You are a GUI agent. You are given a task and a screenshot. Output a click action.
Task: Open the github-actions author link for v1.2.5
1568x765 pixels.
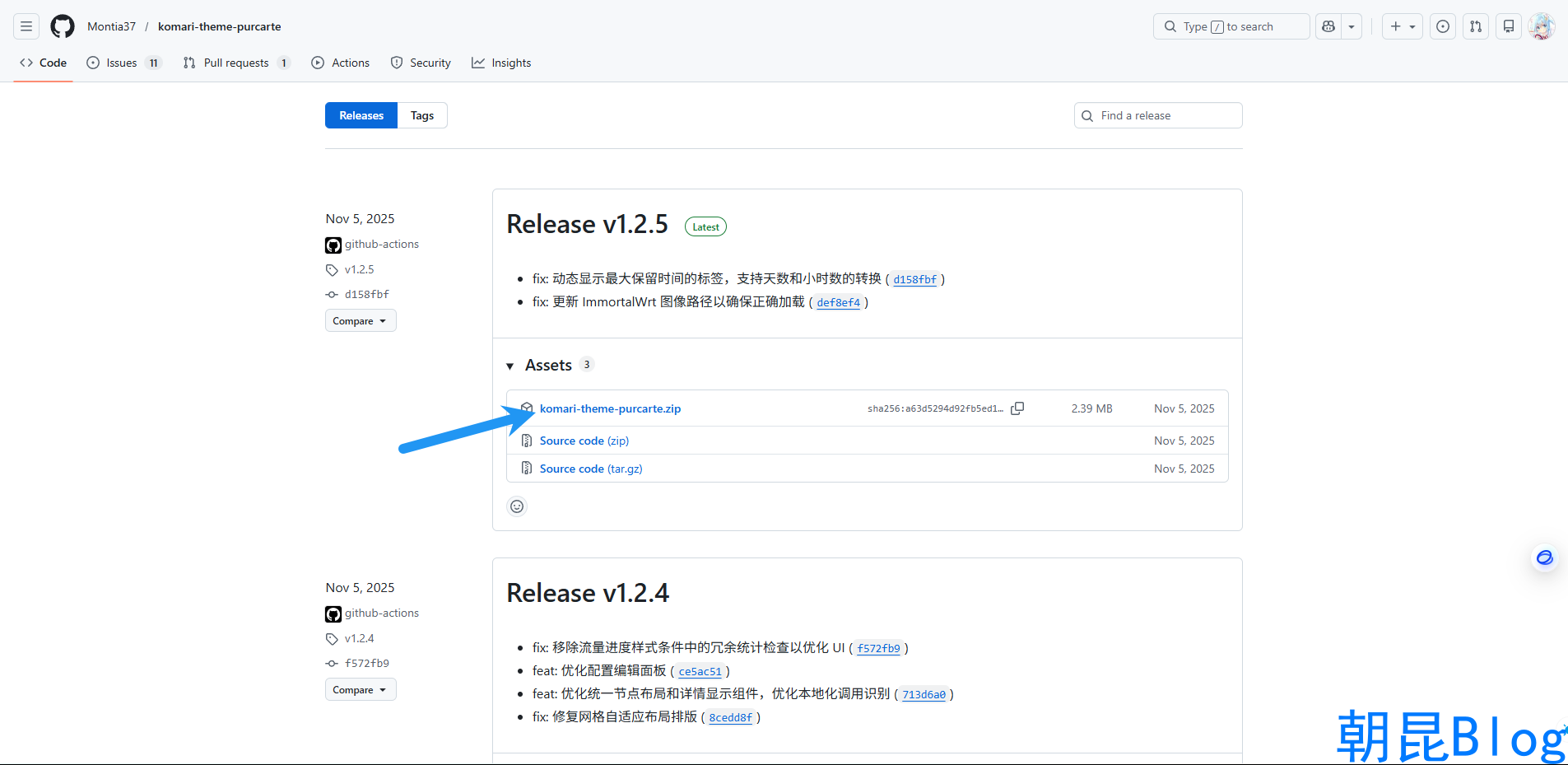pos(382,244)
